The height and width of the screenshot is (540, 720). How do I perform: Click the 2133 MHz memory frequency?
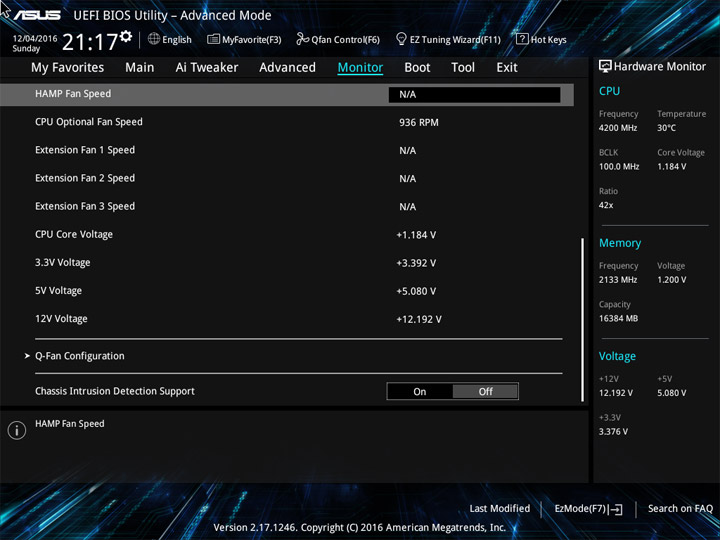[x=618, y=280]
